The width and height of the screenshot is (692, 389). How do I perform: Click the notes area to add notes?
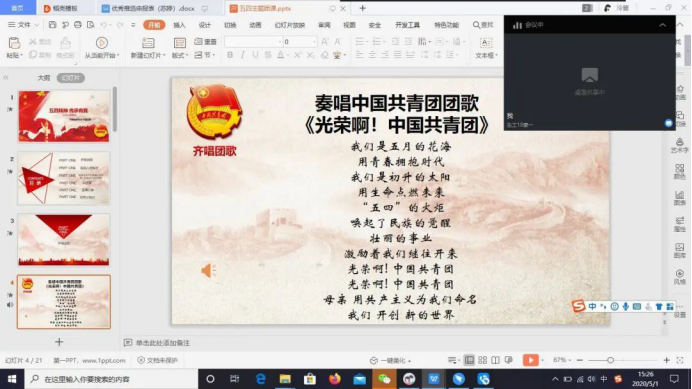162,343
